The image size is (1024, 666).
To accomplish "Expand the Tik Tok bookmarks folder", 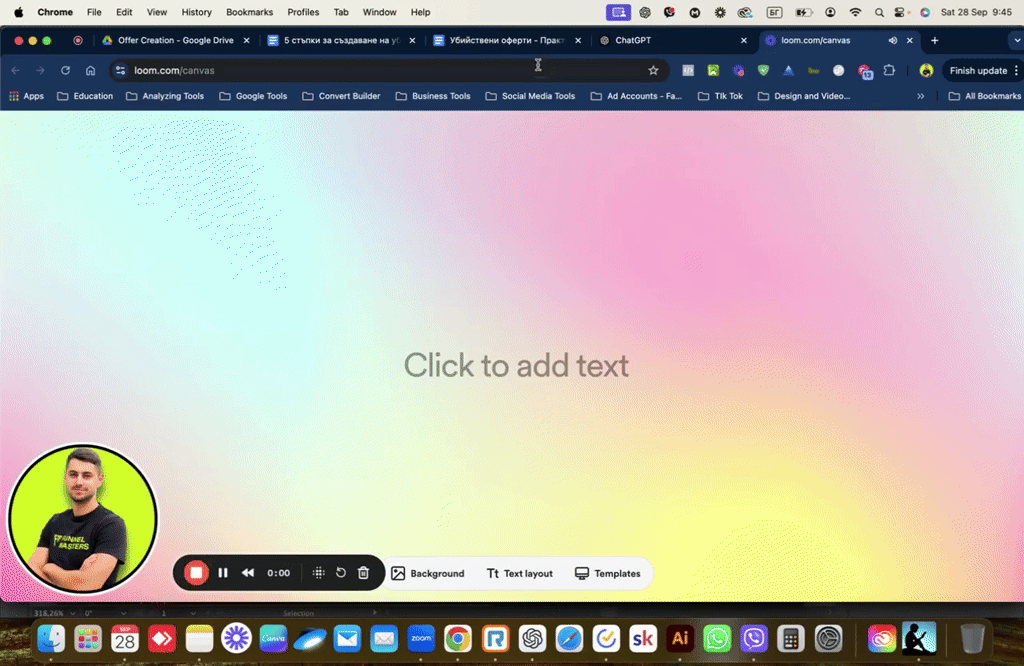I will click(x=720, y=96).
